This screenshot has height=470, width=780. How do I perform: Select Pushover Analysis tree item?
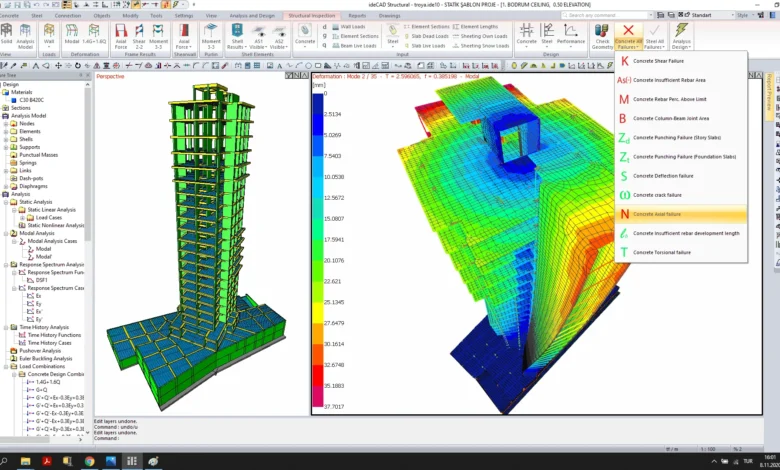point(40,351)
